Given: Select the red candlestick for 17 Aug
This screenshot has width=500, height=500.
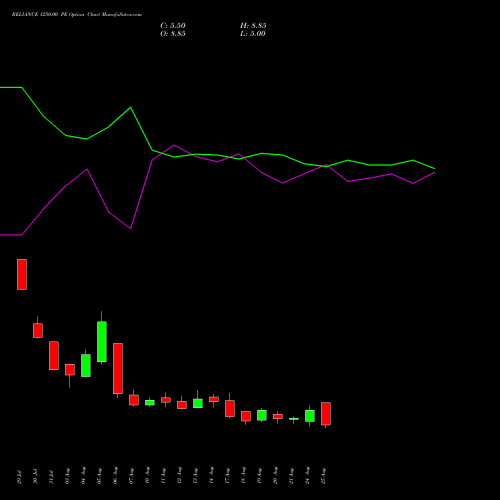Looking at the screenshot, I should (230, 408).
